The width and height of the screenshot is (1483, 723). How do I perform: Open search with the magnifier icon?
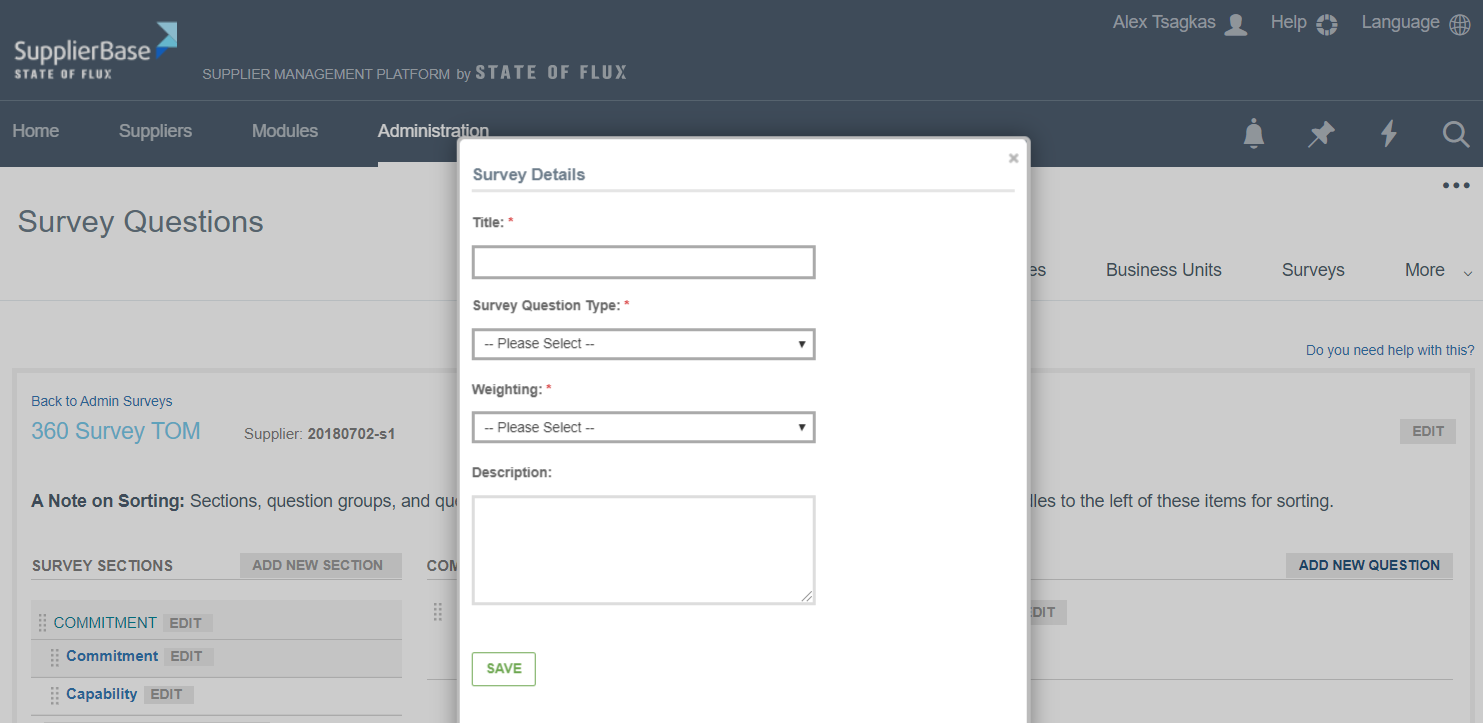click(1456, 133)
